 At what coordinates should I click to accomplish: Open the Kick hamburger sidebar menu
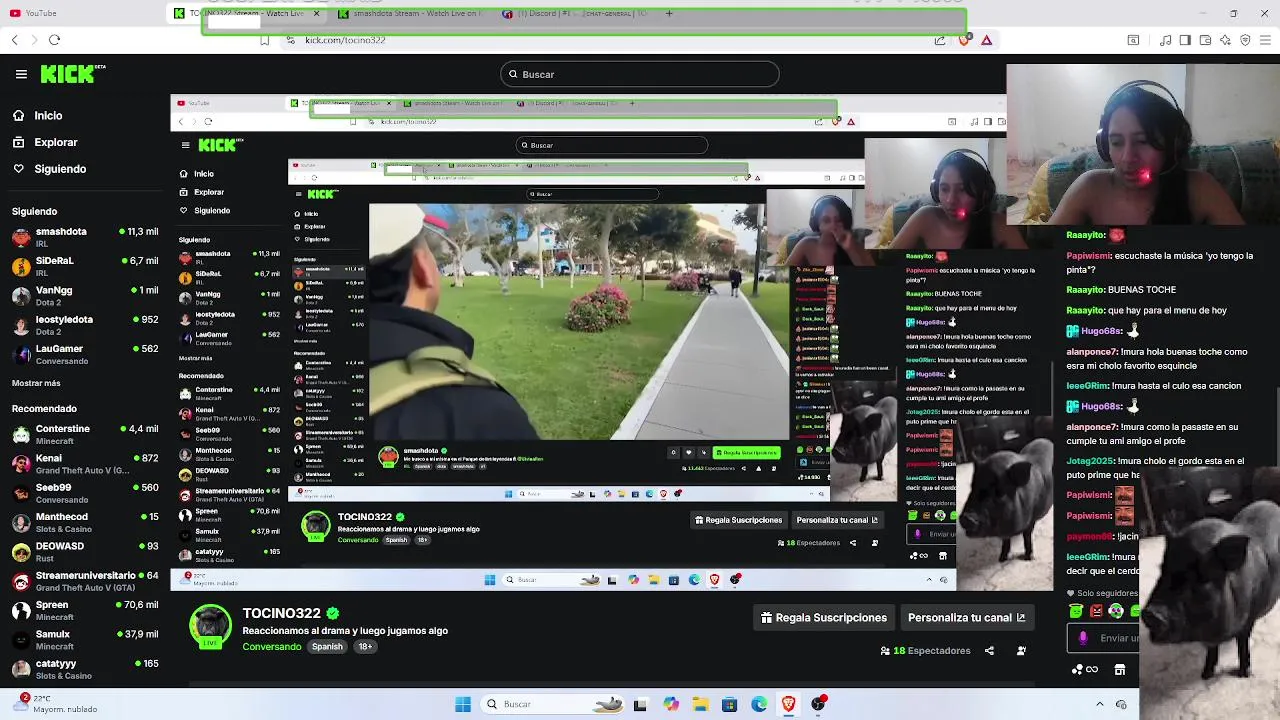tap(21, 74)
